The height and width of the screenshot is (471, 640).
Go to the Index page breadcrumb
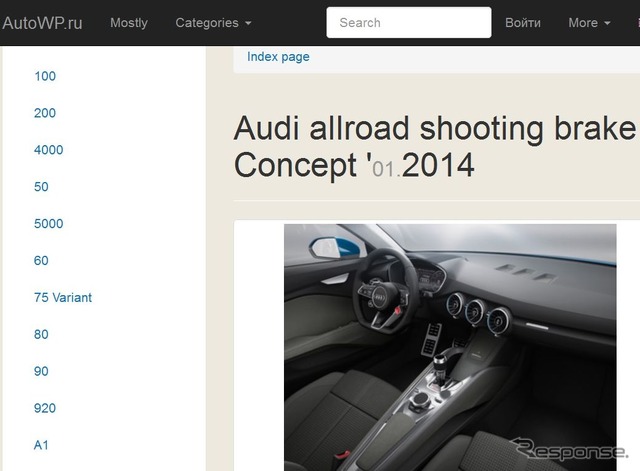[278, 57]
